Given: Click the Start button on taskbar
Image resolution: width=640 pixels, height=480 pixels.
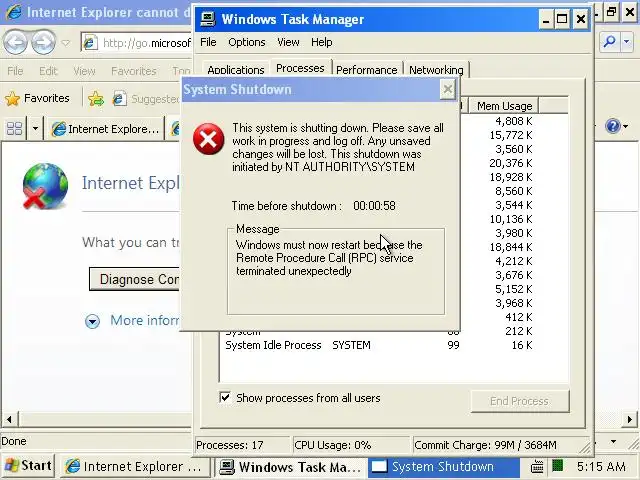Looking at the screenshot, I should [x=28, y=466].
